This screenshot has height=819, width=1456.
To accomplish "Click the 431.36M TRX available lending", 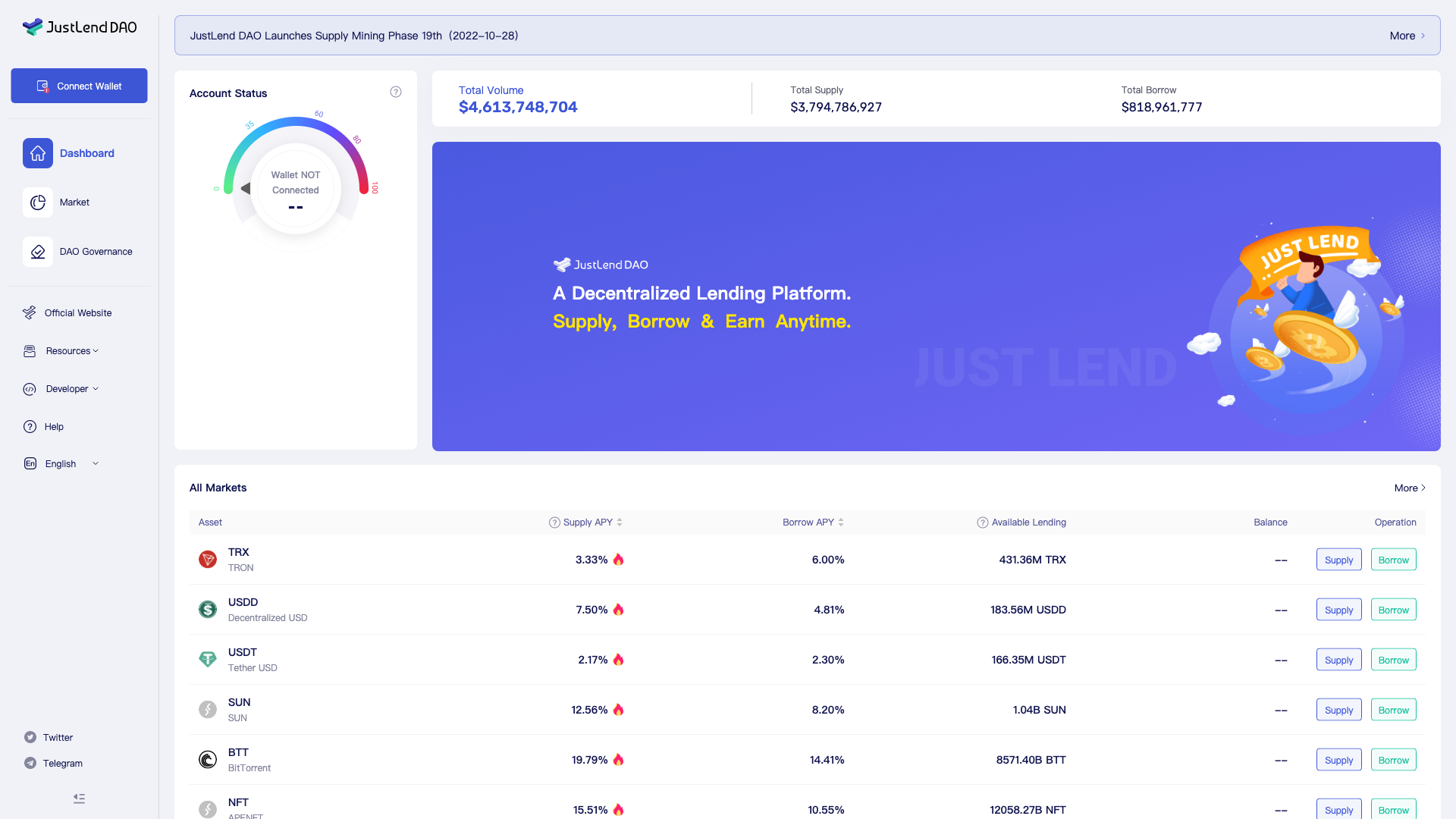I will [1032, 560].
